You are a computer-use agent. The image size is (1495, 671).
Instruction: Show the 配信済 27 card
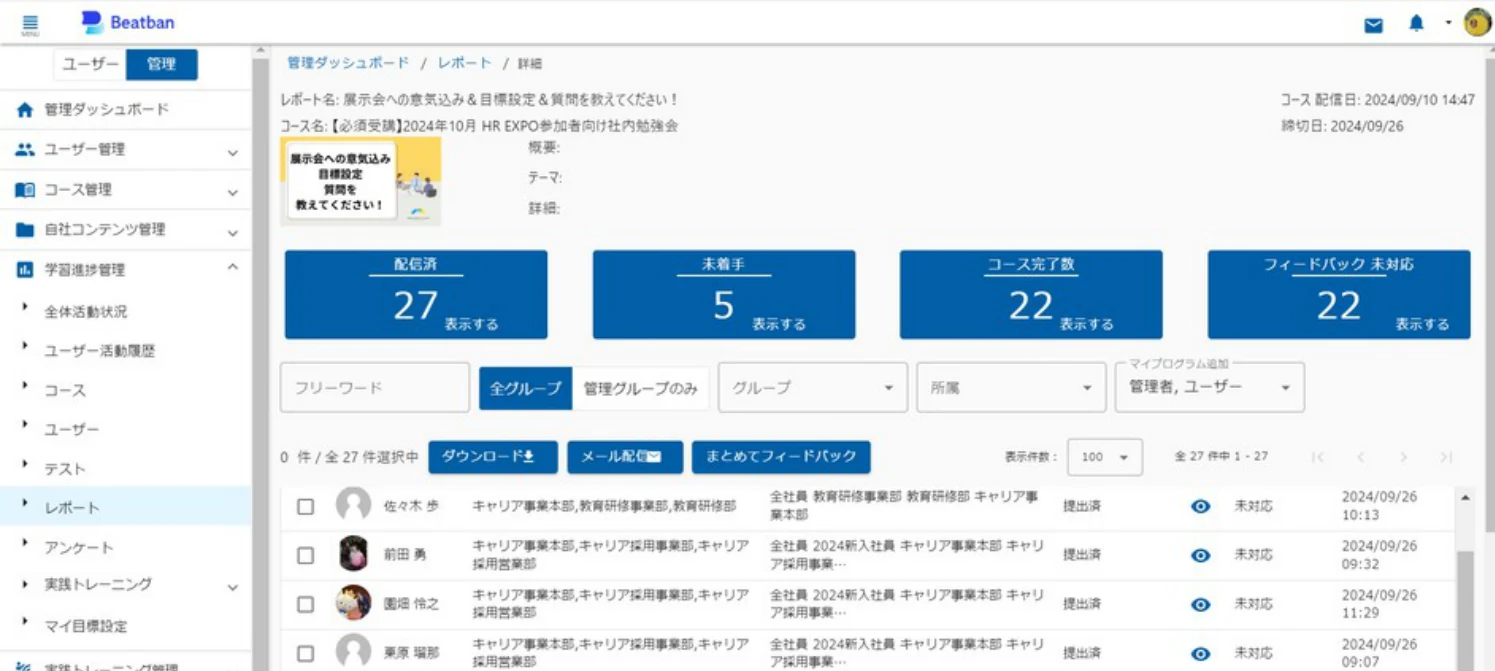[x=416, y=294]
